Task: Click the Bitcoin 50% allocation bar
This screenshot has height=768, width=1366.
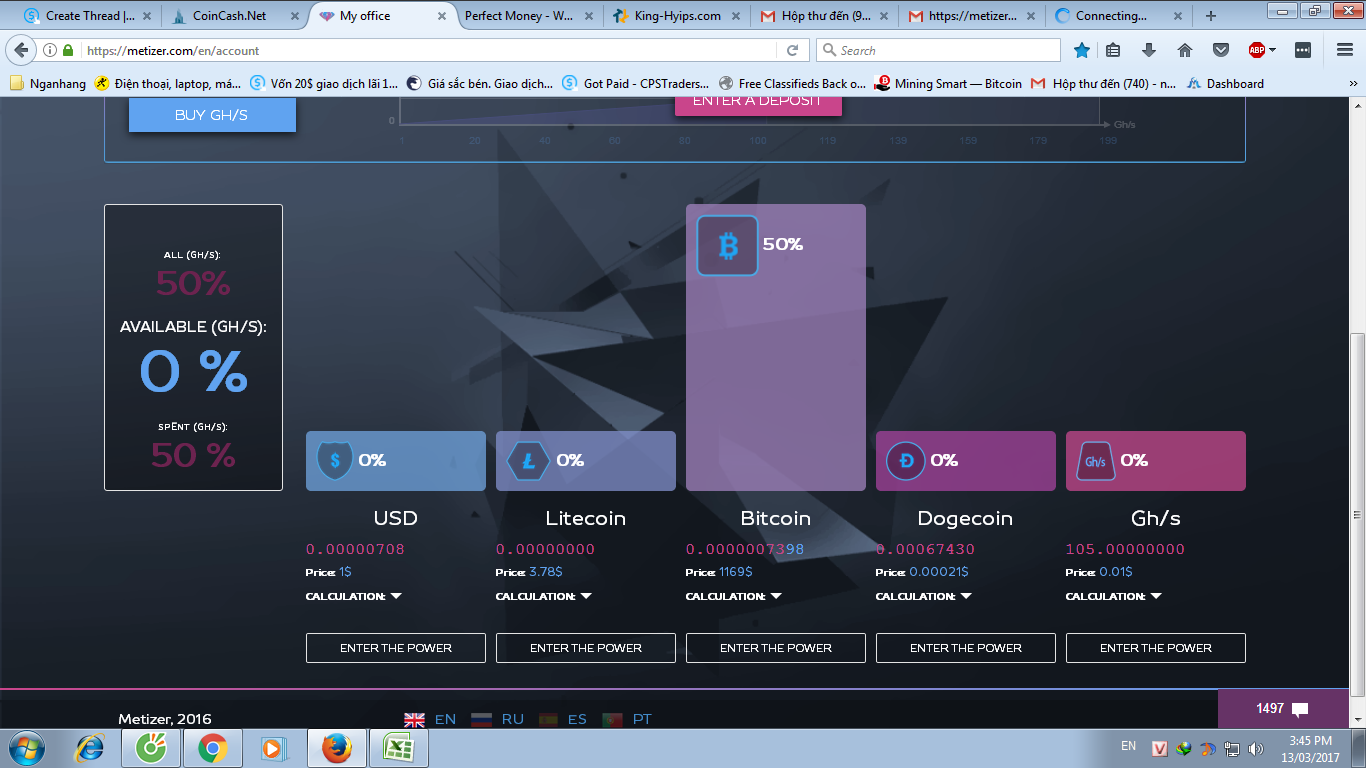Action: (x=776, y=348)
